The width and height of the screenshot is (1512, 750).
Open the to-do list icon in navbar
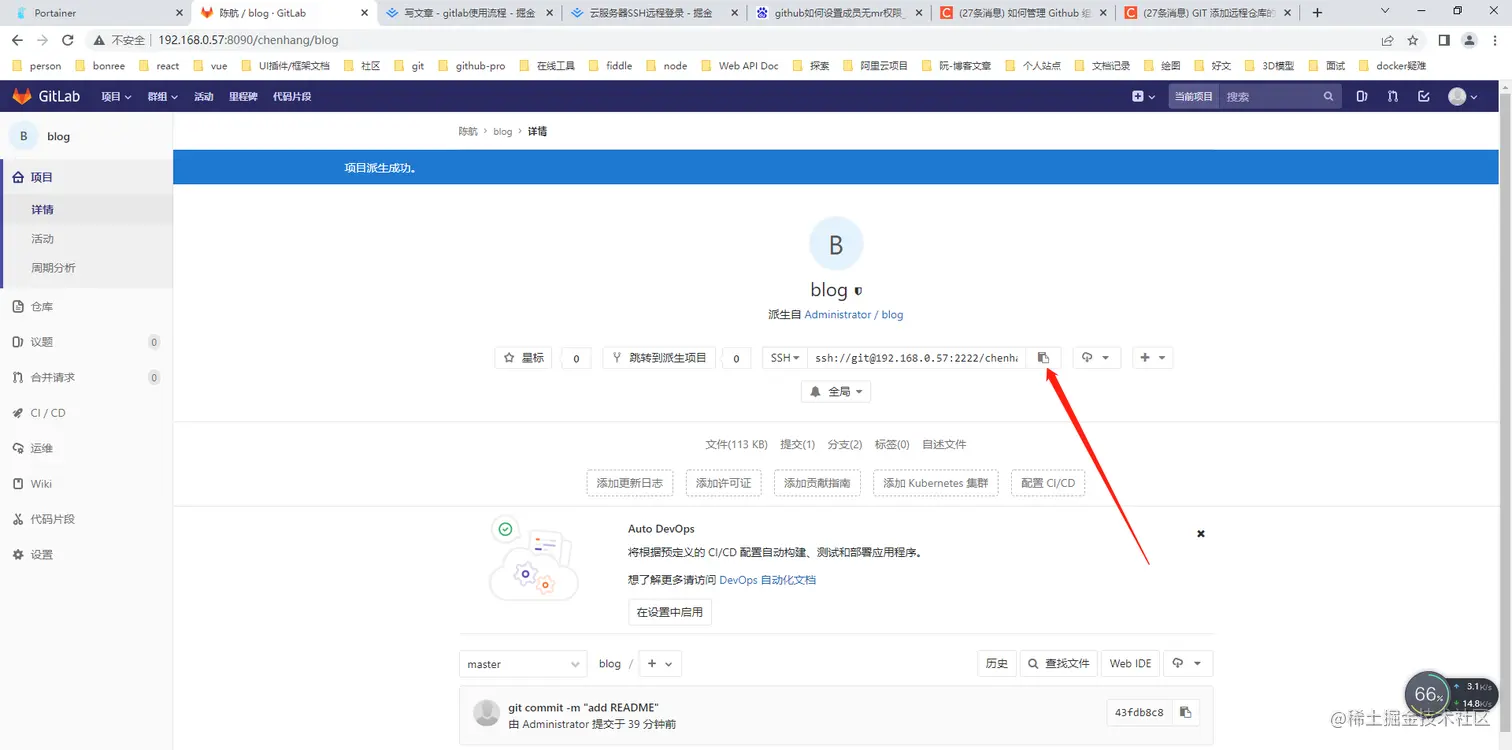pos(1424,96)
